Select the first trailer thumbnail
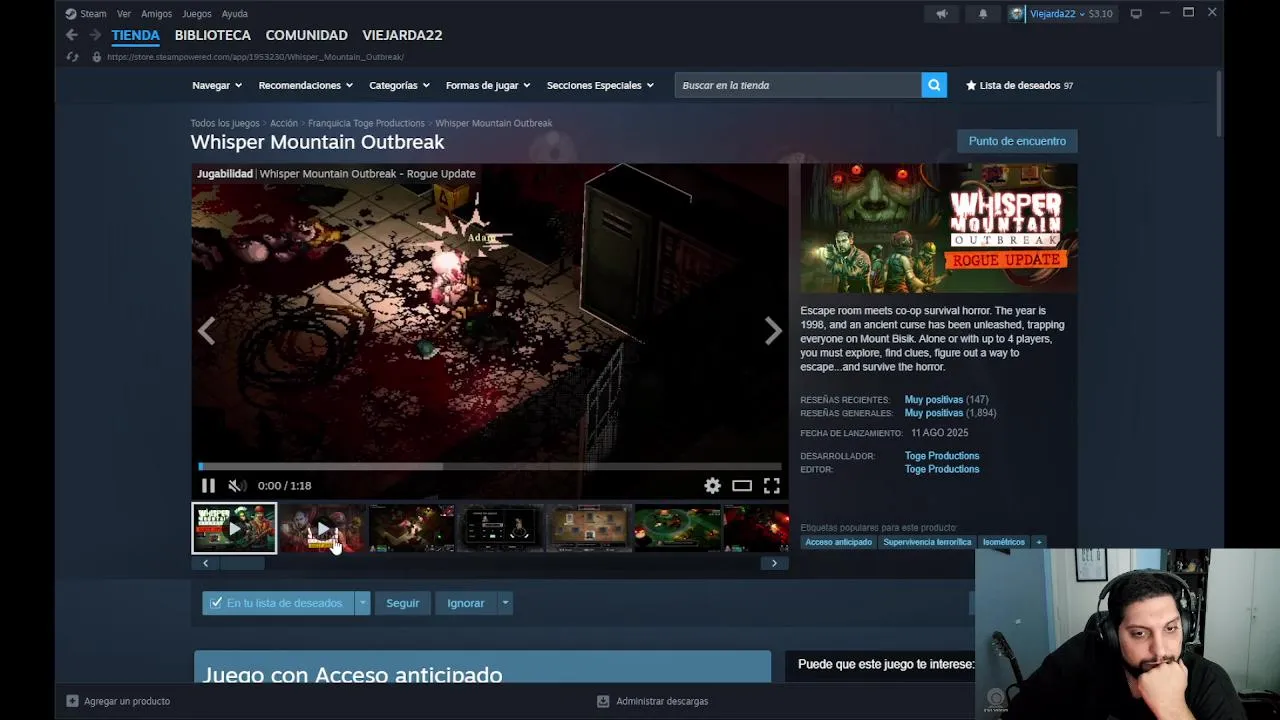The height and width of the screenshot is (720, 1280). pyautogui.click(x=234, y=528)
